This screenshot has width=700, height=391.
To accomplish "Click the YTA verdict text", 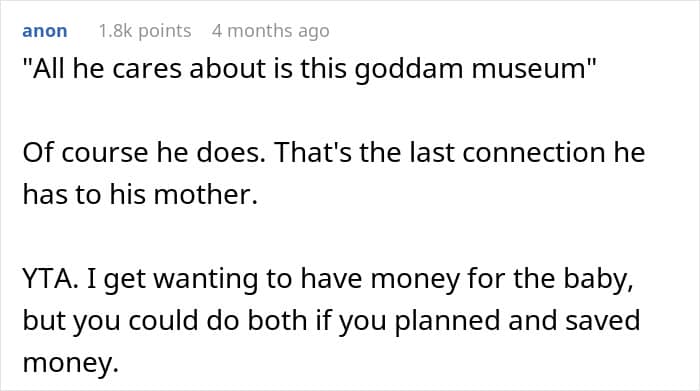I will pyautogui.click(x=49, y=279).
